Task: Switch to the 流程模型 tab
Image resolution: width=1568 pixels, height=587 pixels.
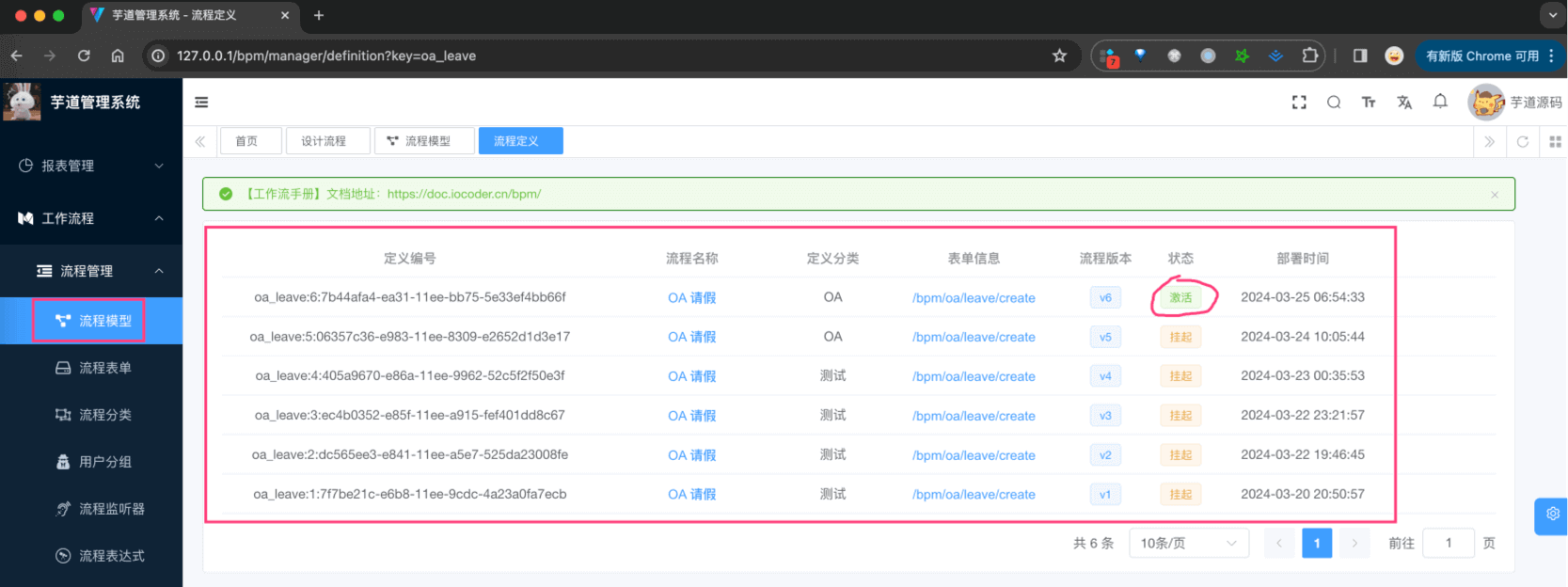Action: 419,141
